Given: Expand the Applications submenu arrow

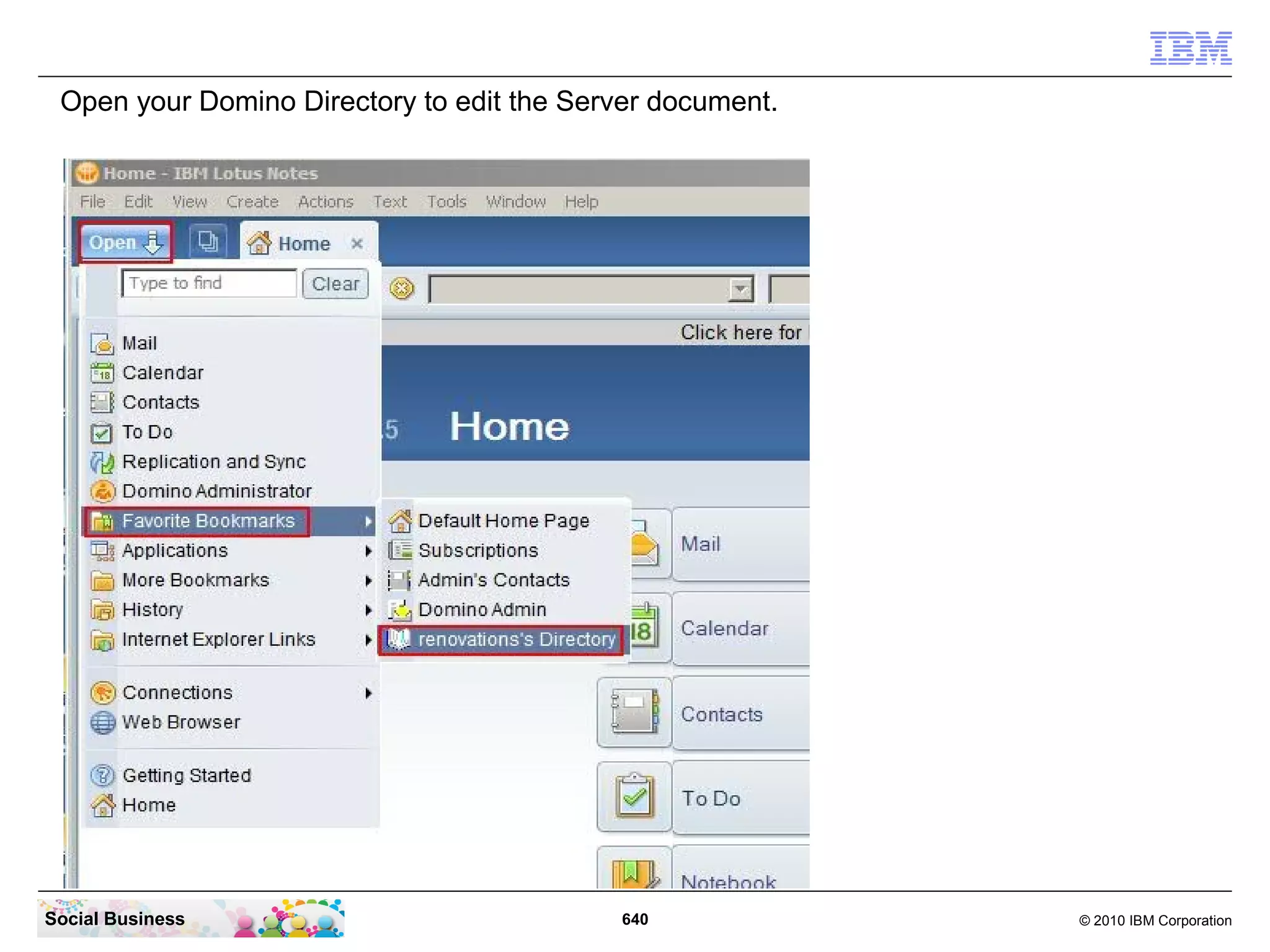Looking at the screenshot, I should (368, 550).
